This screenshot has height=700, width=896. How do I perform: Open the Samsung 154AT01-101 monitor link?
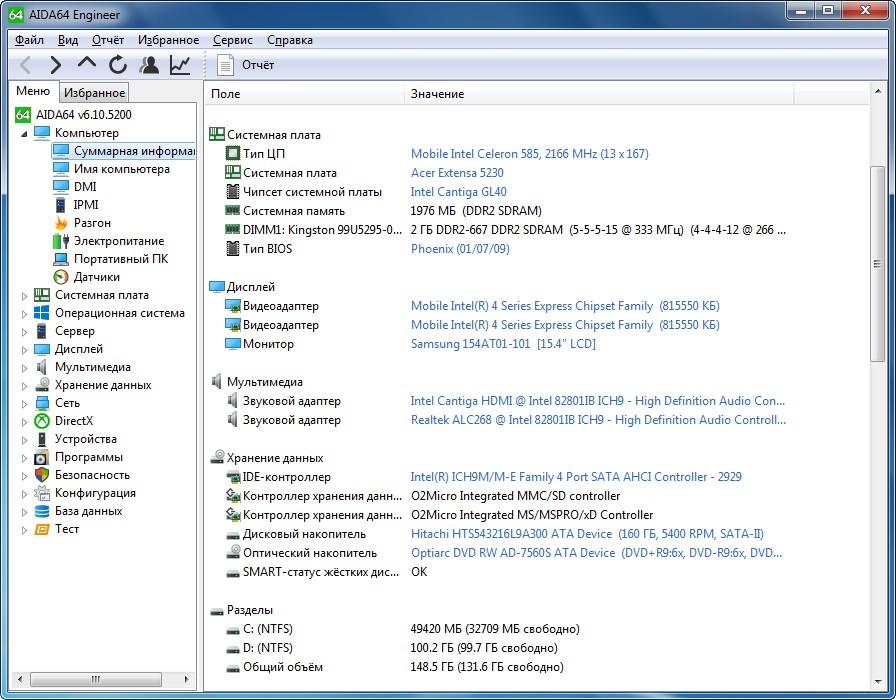(x=503, y=343)
